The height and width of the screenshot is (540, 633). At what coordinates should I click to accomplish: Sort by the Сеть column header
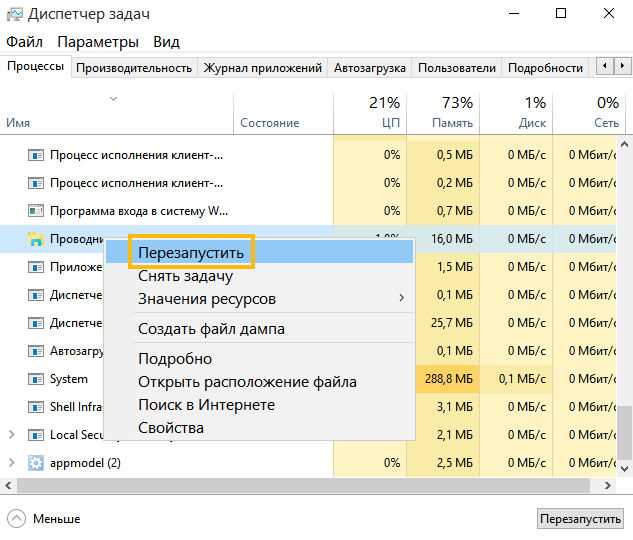pyautogui.click(x=589, y=113)
